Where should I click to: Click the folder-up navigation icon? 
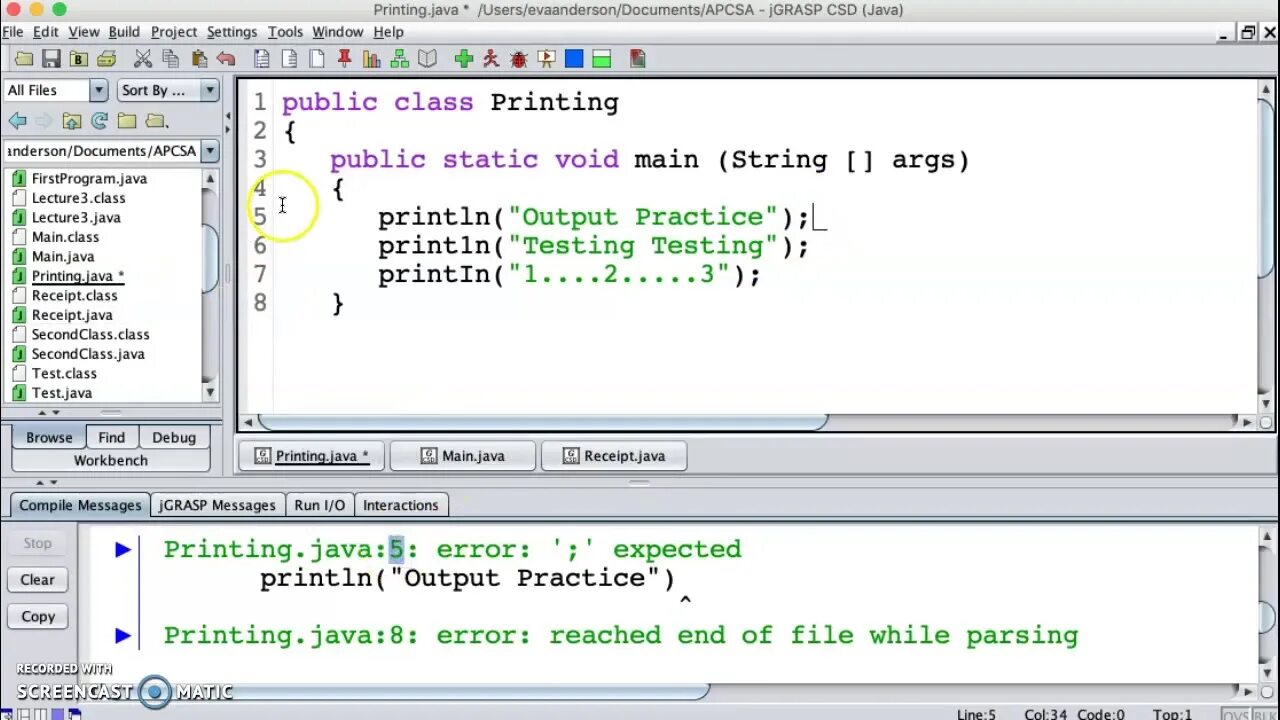72,121
